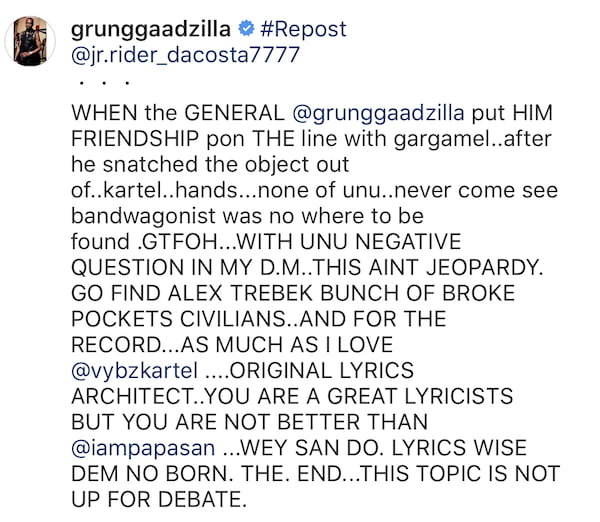Open the #Repost hashtag

[x=303, y=29]
